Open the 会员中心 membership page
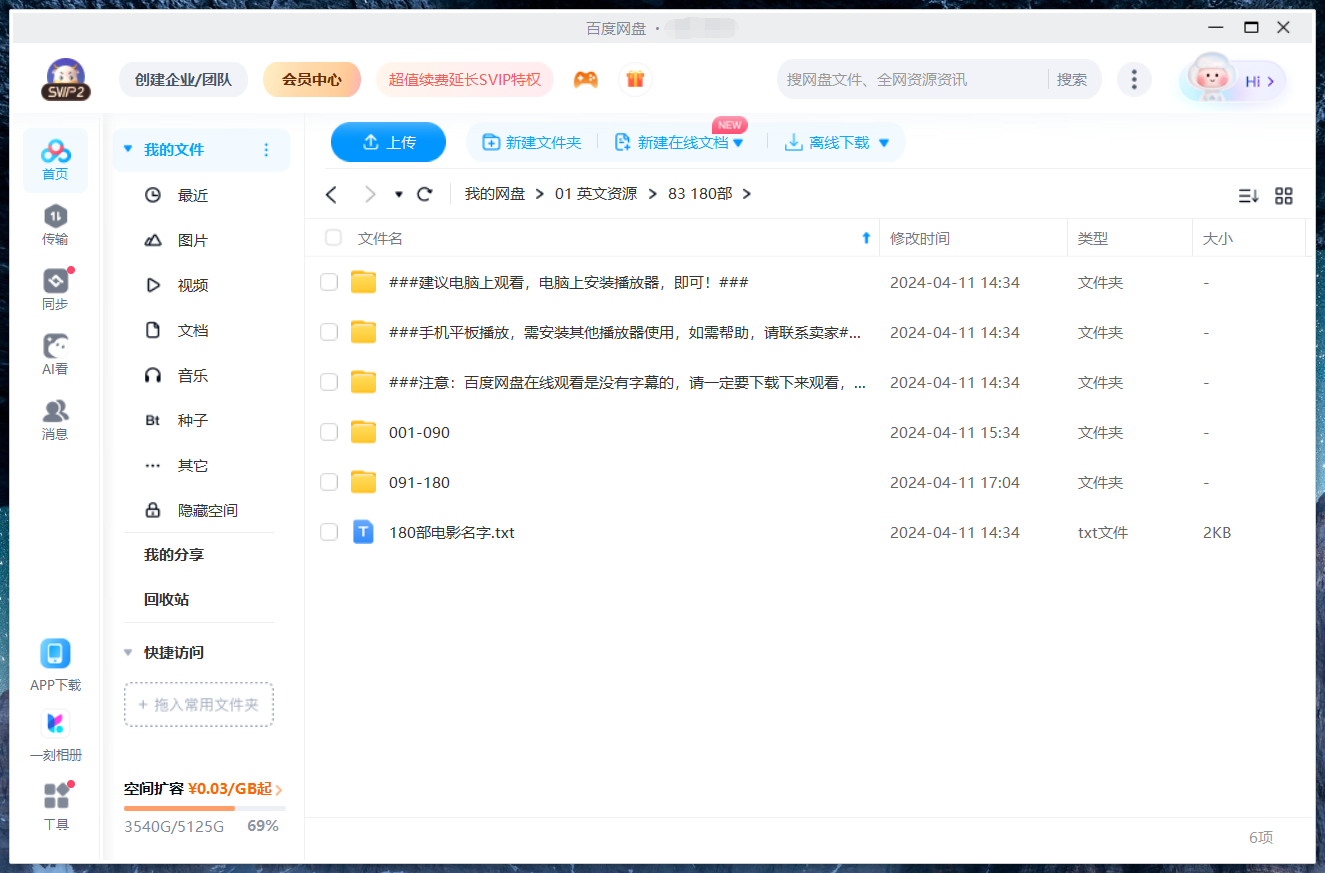The width and height of the screenshot is (1325, 873). click(311, 78)
